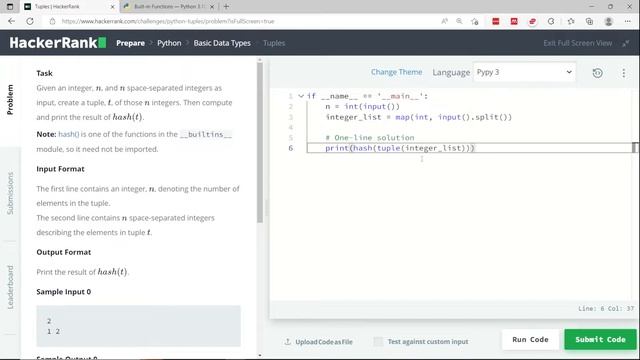Reset code with the history clock icon
640x360 pixels.
click(x=598, y=73)
